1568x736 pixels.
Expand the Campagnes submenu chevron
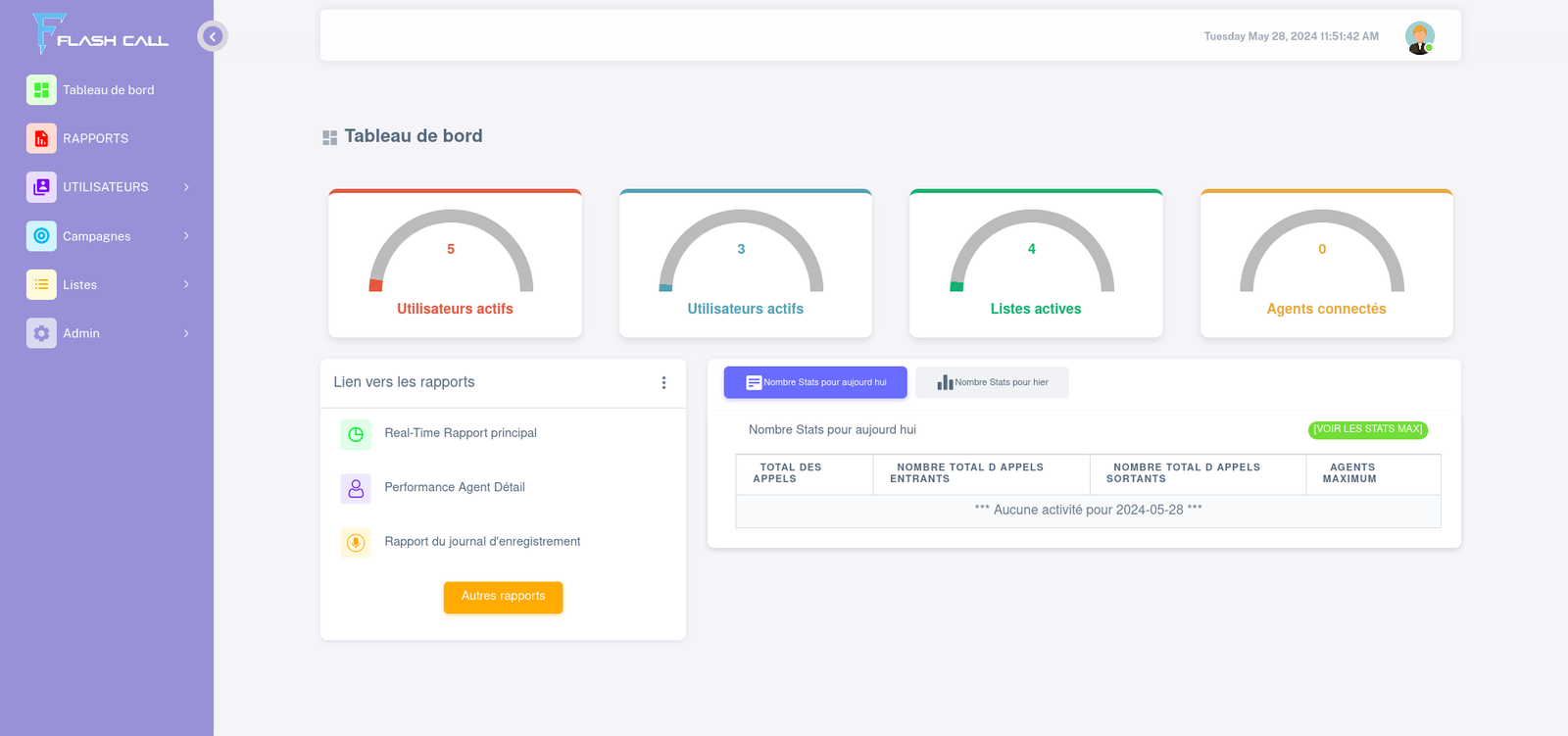(186, 235)
